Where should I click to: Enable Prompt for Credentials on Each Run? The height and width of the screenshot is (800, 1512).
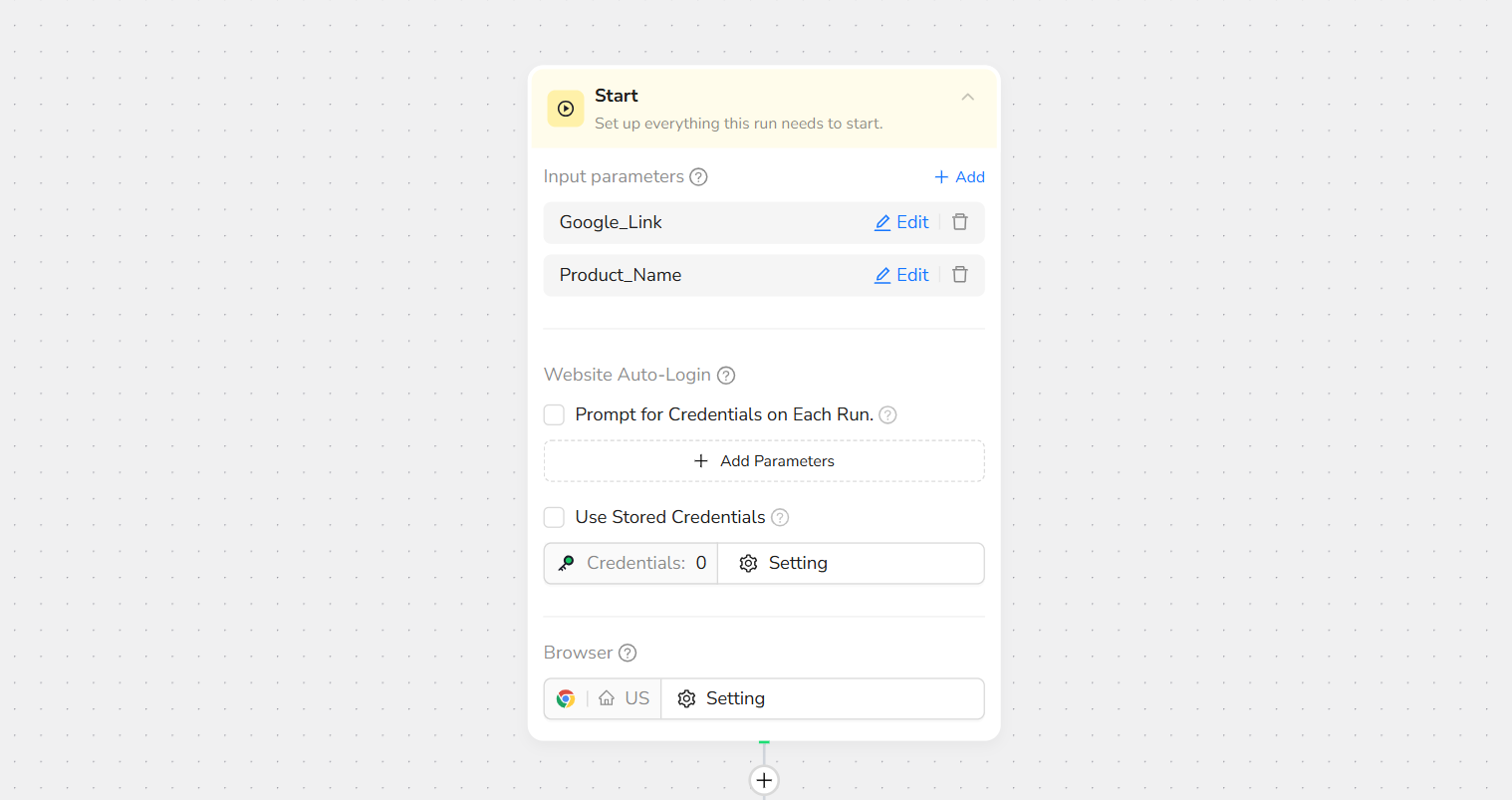[555, 414]
